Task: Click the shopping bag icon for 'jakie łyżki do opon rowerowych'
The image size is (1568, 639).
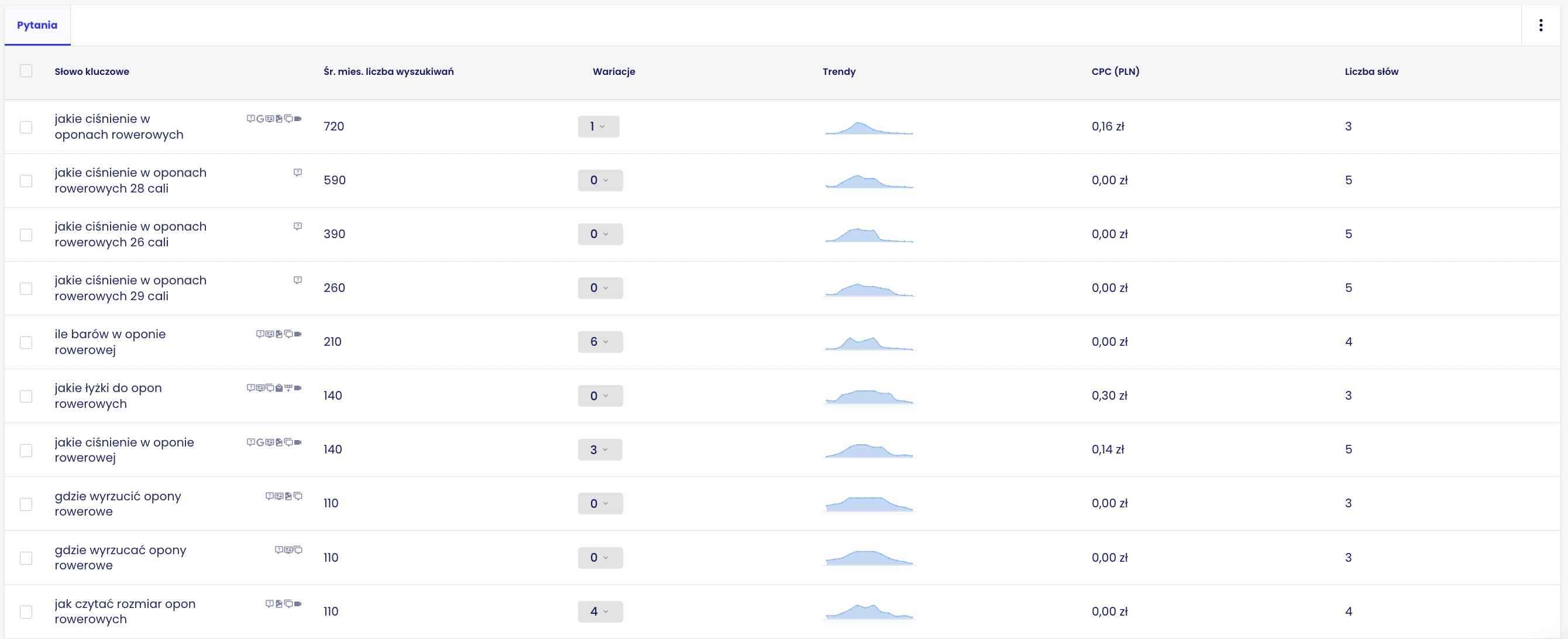Action: click(x=280, y=387)
